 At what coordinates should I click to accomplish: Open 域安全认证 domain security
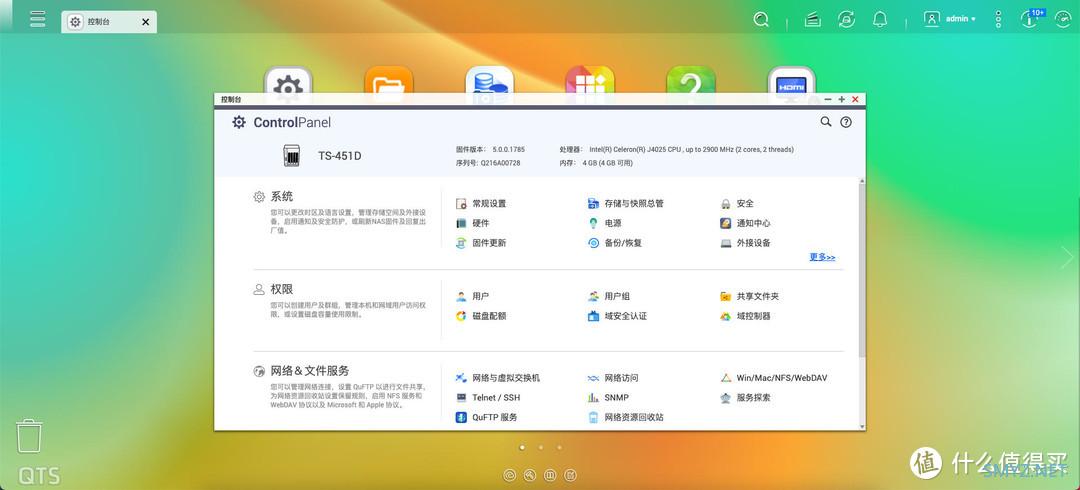(617, 316)
